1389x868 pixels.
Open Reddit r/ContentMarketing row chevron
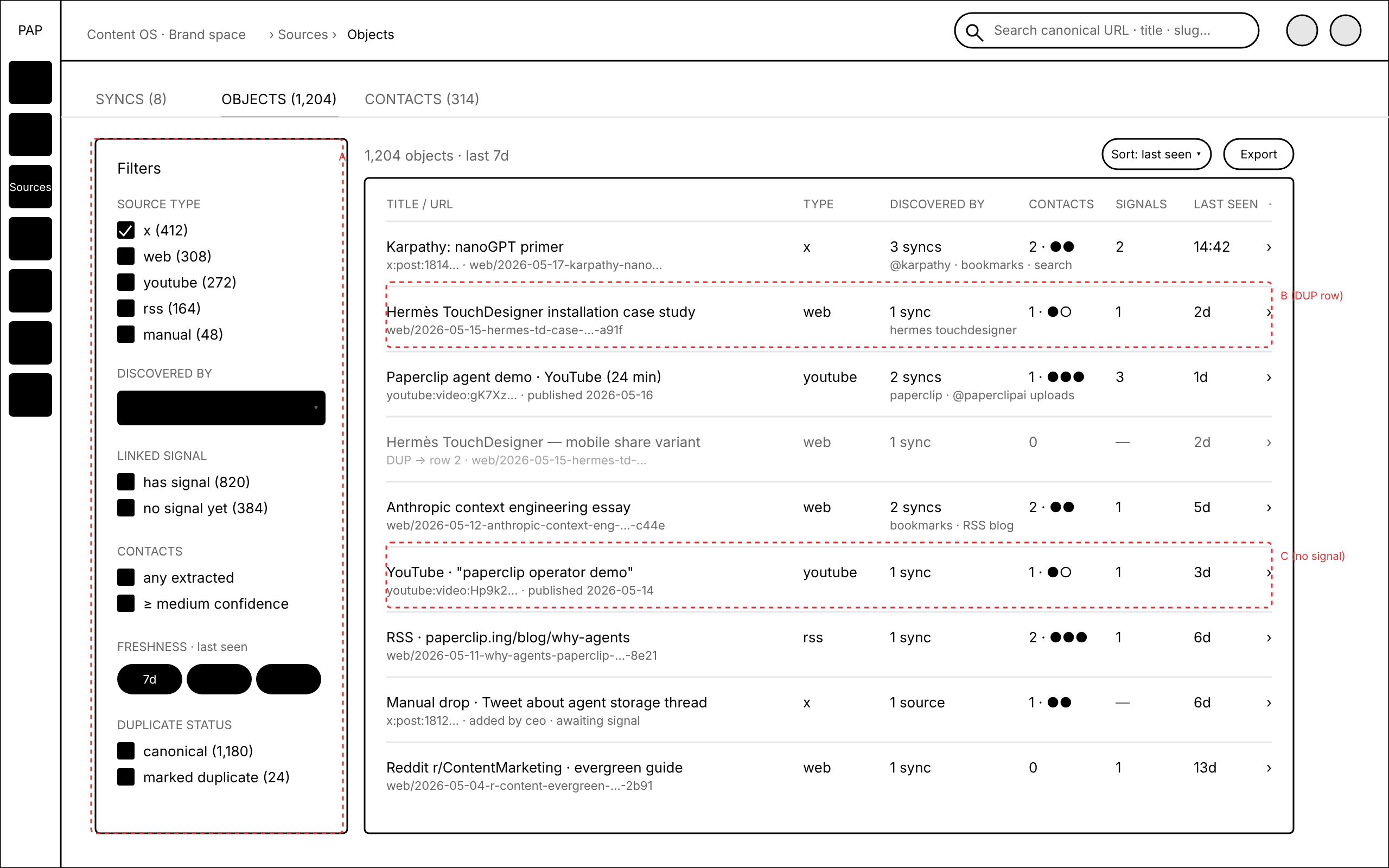1269,768
